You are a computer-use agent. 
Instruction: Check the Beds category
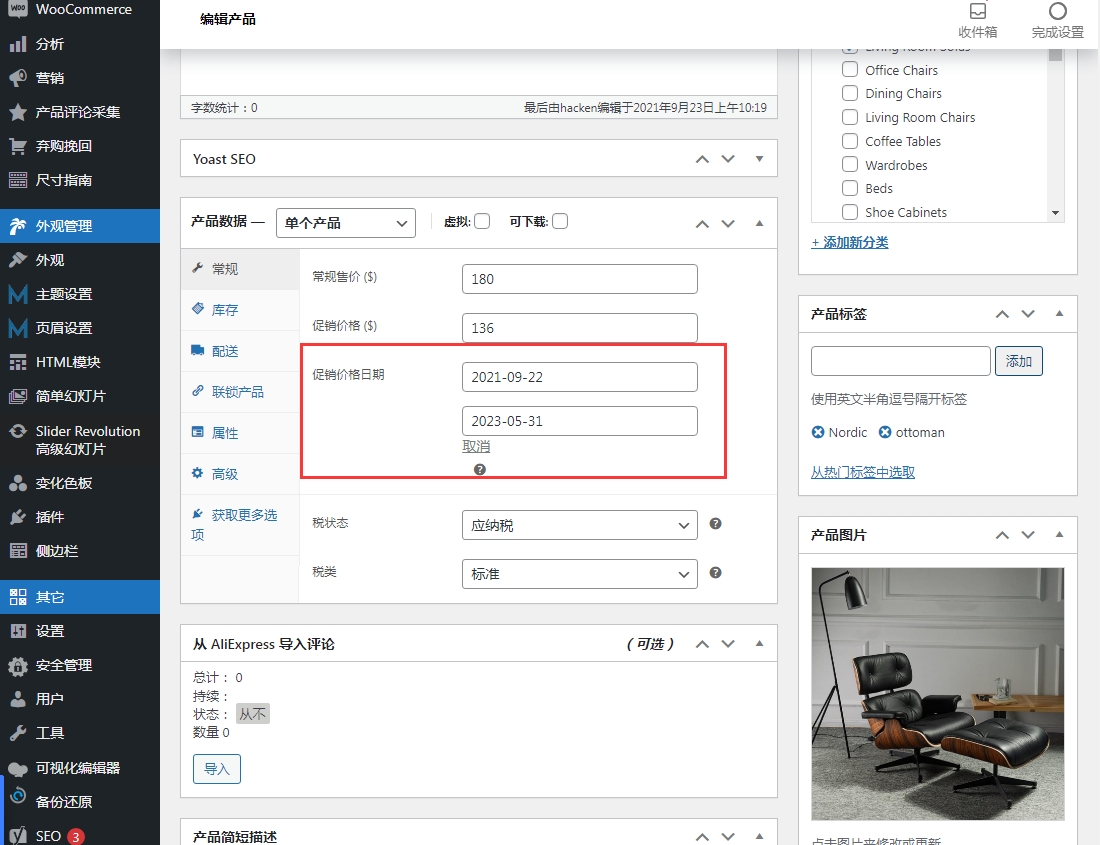pos(850,188)
